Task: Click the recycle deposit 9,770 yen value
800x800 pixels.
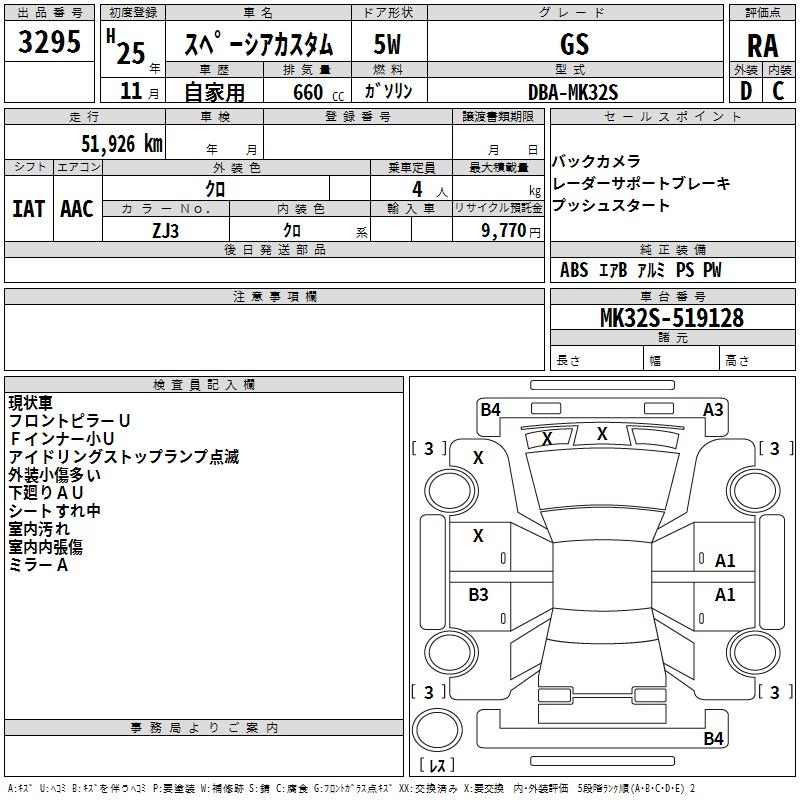Action: (511, 230)
